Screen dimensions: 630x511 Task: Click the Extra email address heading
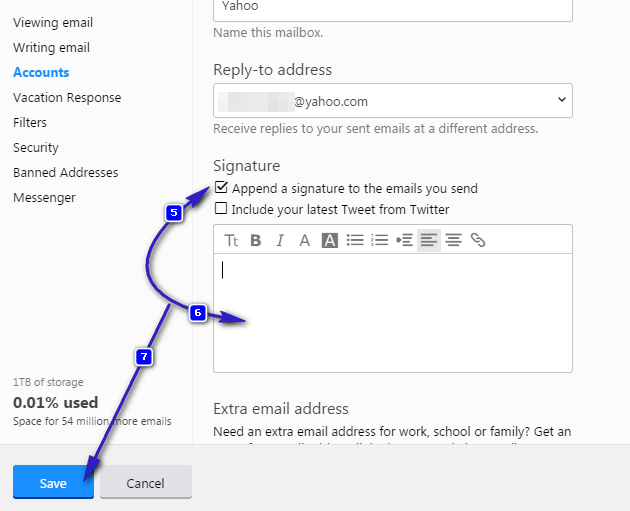pos(281,409)
